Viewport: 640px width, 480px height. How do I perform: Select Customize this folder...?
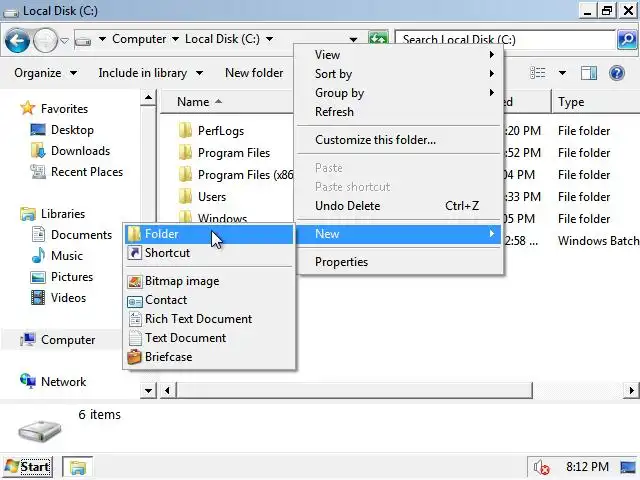[x=399, y=140]
